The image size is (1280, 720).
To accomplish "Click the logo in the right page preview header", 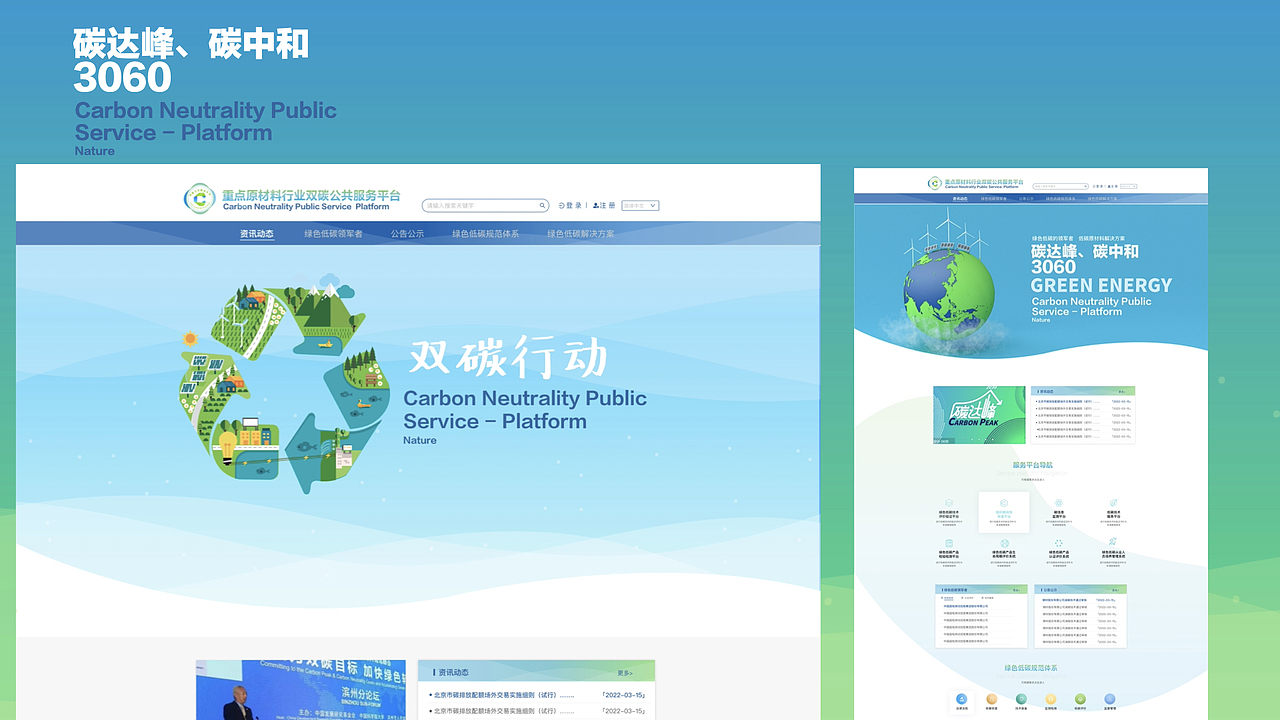I will click(934, 183).
